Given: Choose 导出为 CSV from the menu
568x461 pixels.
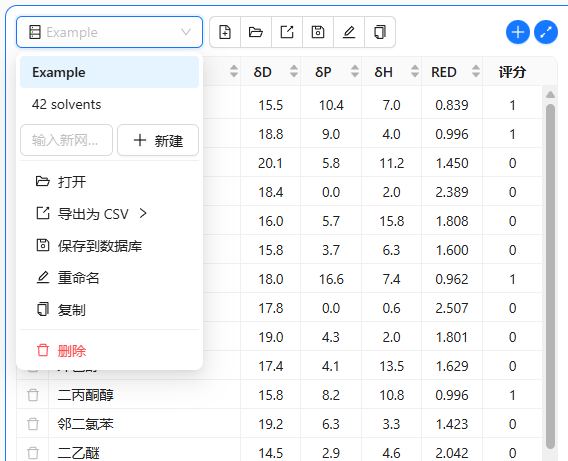Looking at the screenshot, I should 109,214.
